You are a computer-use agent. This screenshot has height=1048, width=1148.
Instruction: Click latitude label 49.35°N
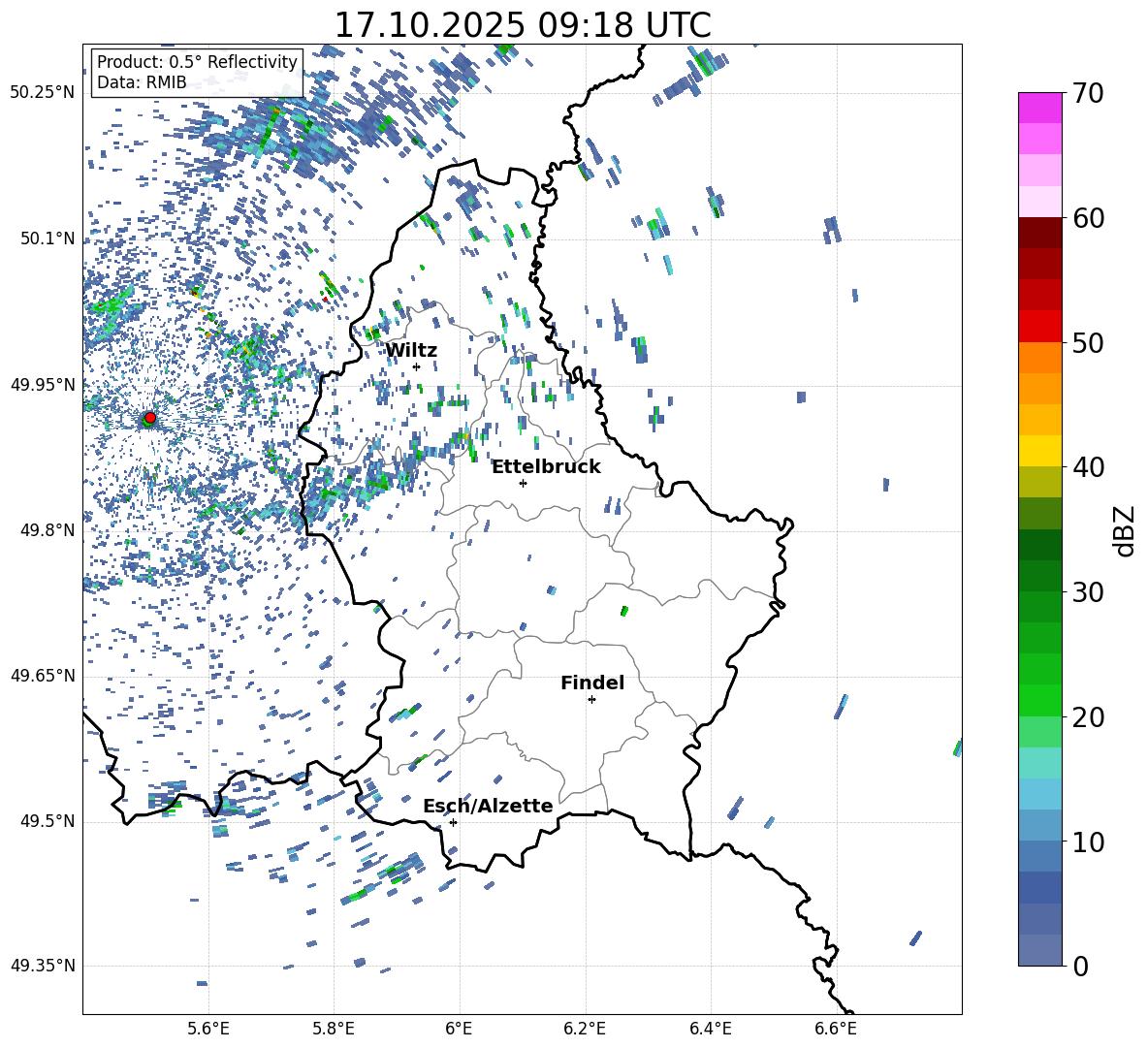tap(43, 966)
